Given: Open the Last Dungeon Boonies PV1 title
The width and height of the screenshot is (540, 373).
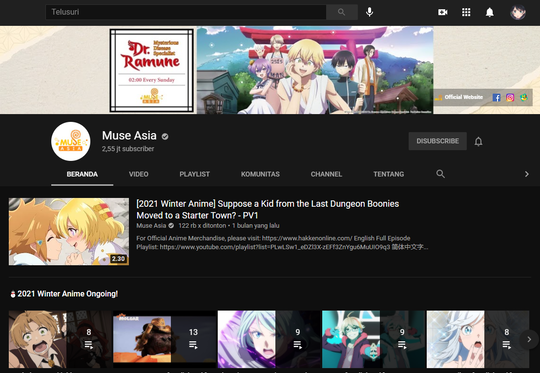Looking at the screenshot, I should (268, 209).
